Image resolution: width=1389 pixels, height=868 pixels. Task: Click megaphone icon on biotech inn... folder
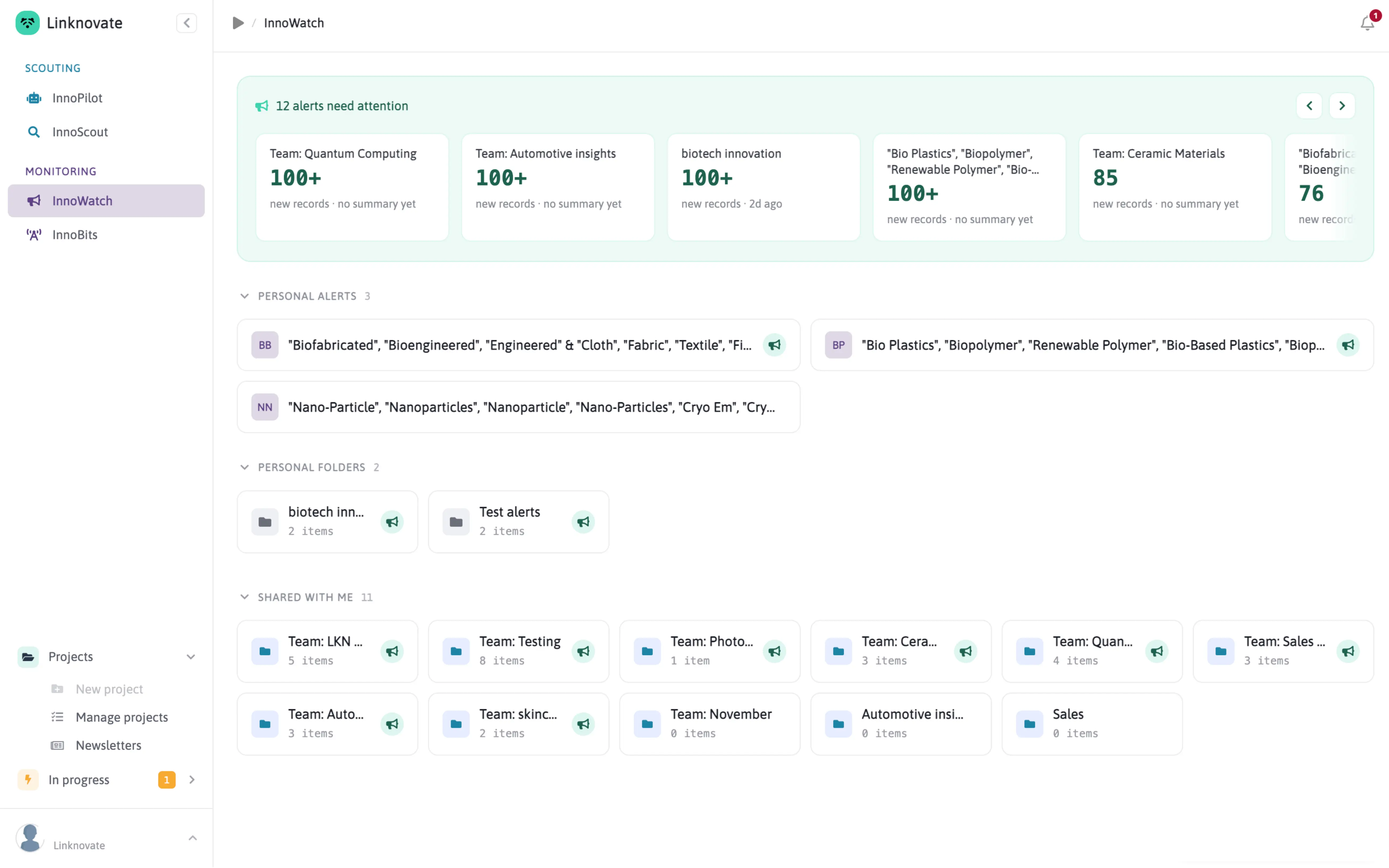click(392, 522)
